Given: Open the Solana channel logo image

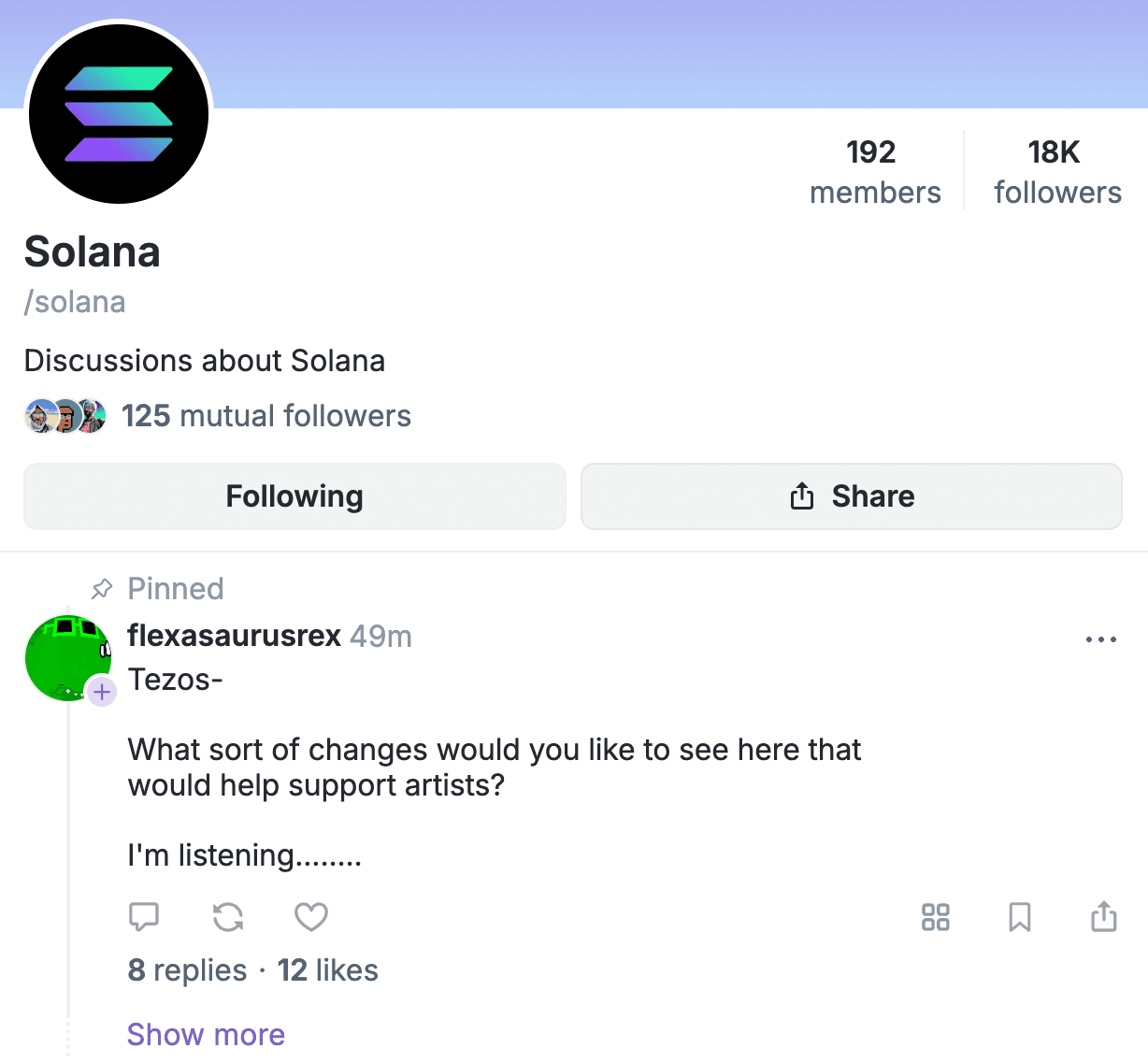Looking at the screenshot, I should point(119,114).
